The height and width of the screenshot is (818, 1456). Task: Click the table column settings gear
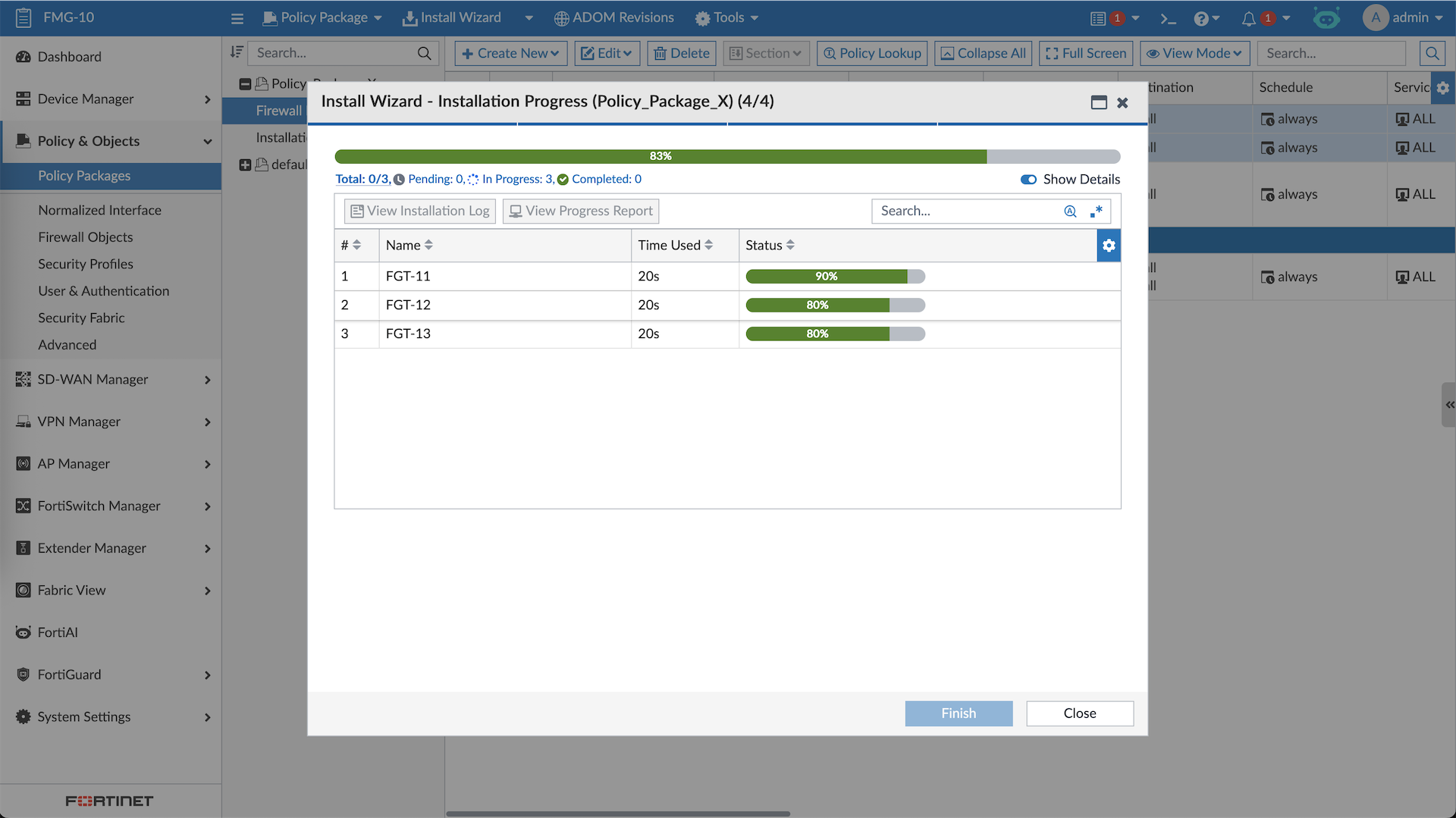(1109, 246)
